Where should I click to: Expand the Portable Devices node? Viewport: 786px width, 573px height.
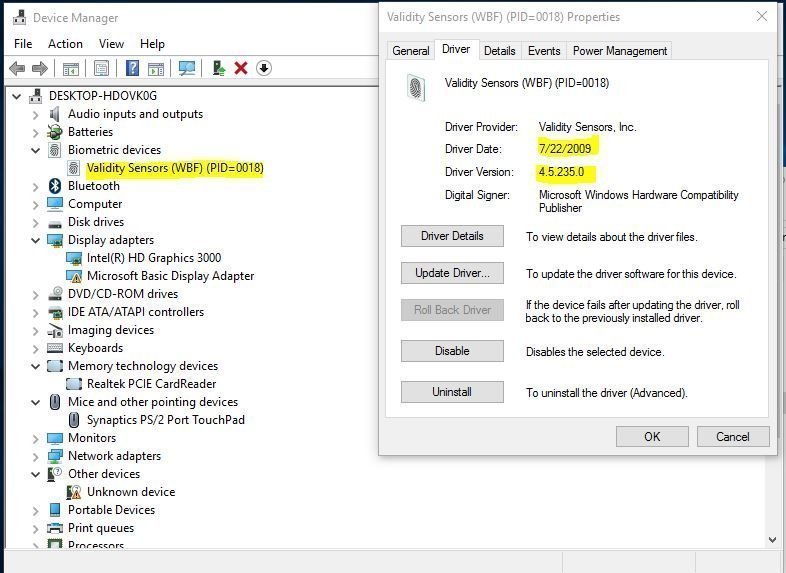coord(35,510)
